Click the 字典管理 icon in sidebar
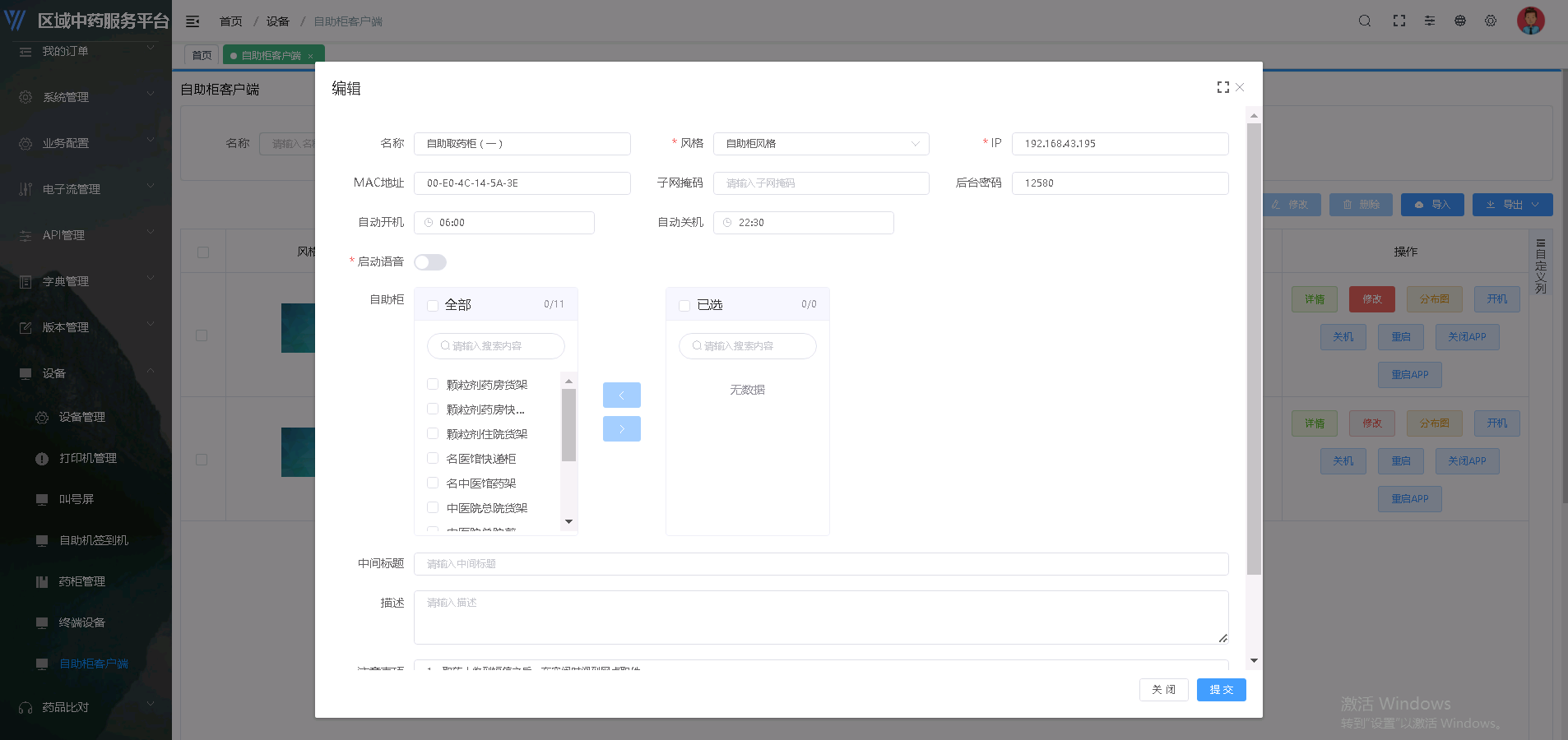The width and height of the screenshot is (1568, 740). click(x=26, y=281)
